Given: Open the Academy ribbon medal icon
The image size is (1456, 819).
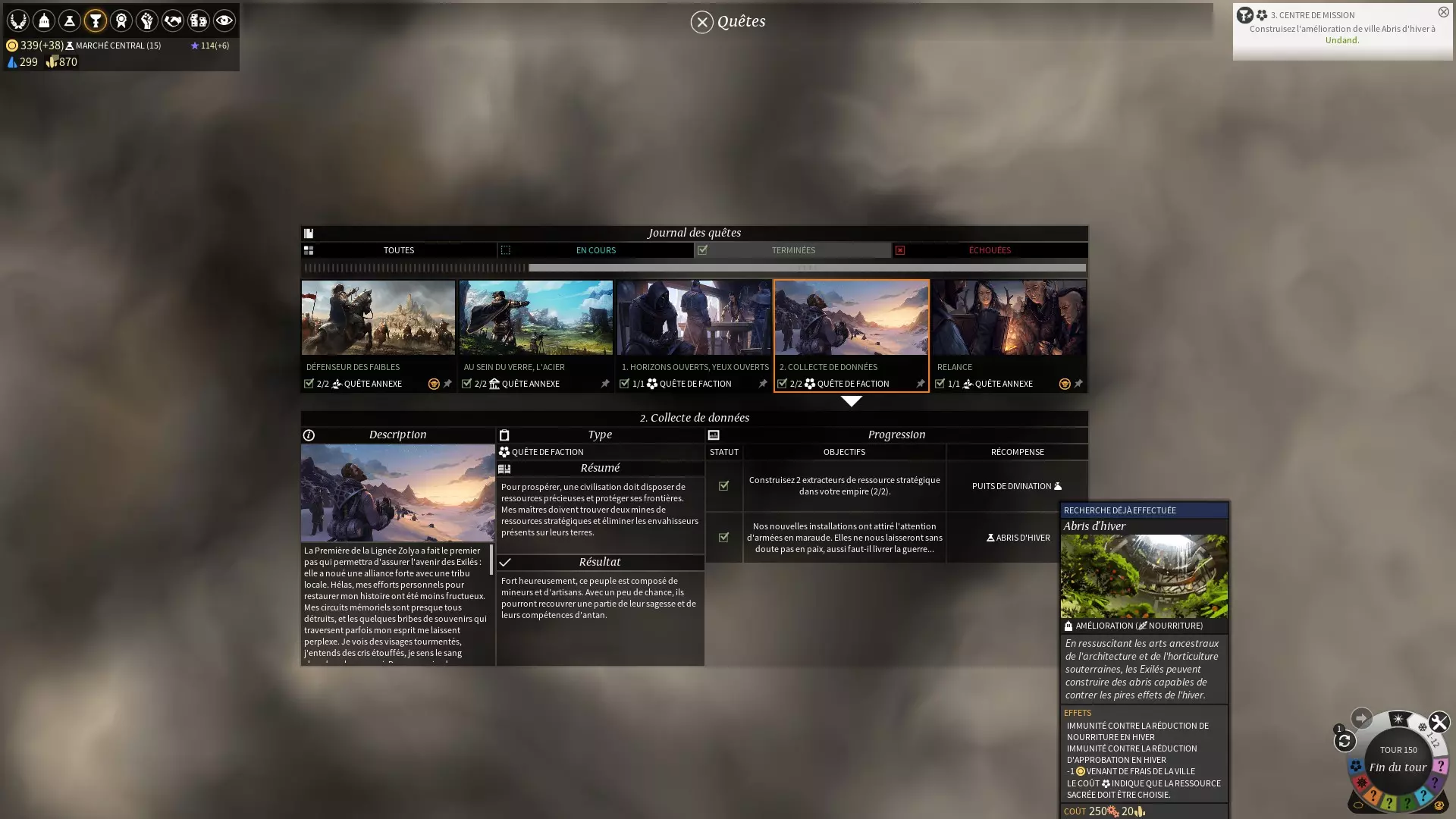Looking at the screenshot, I should 121,20.
